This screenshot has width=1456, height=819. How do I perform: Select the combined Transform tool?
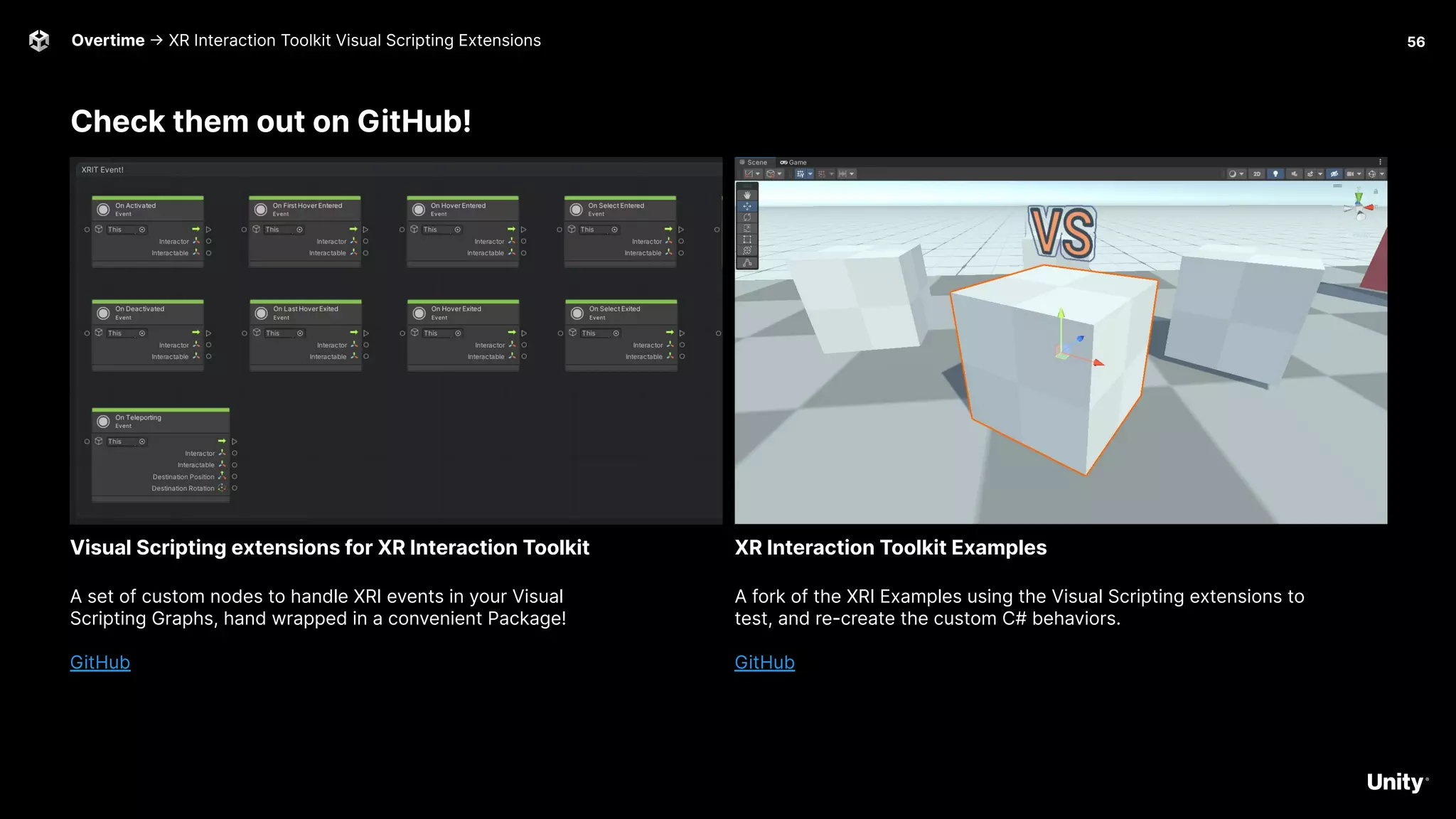747,251
